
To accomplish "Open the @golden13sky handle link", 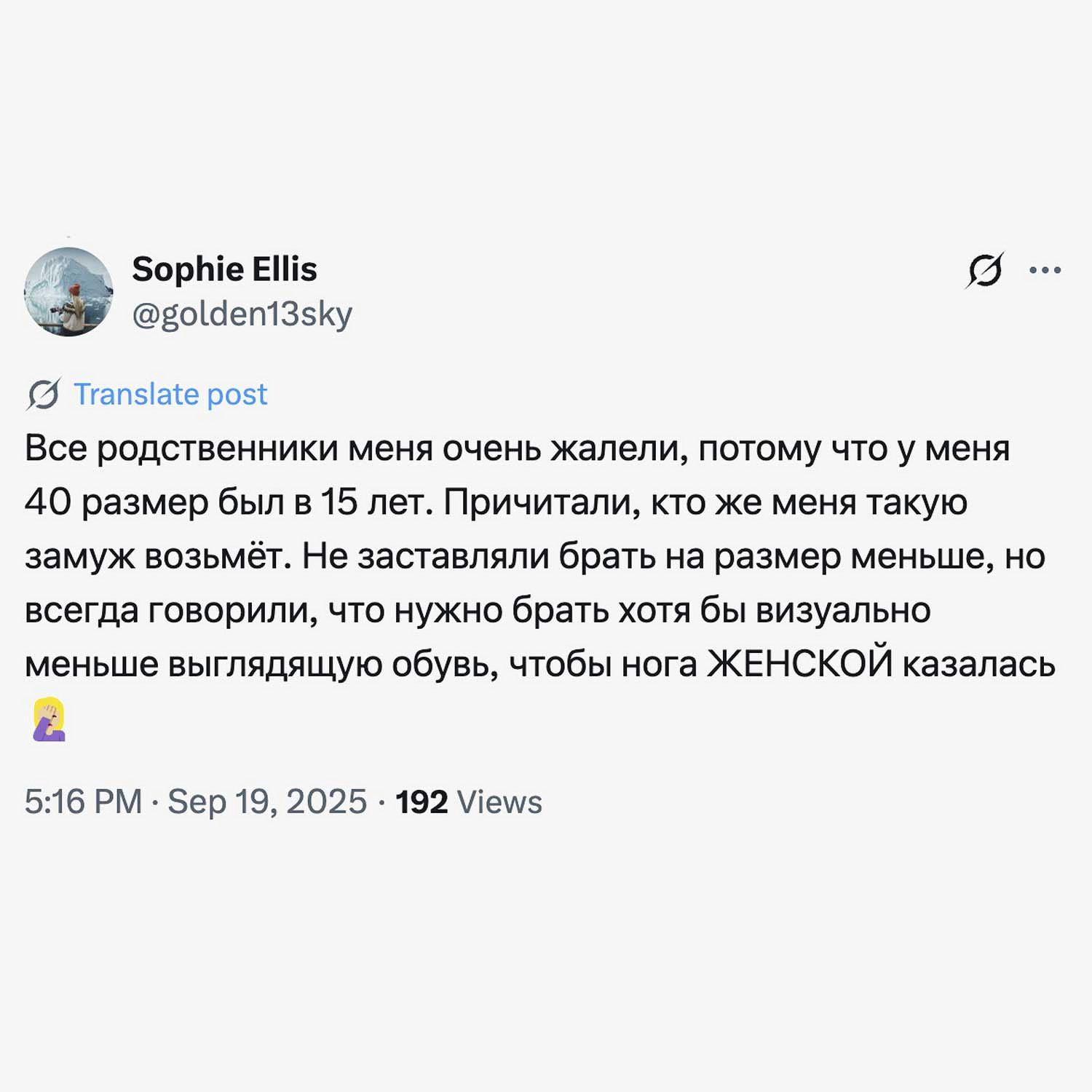I will click(x=242, y=314).
